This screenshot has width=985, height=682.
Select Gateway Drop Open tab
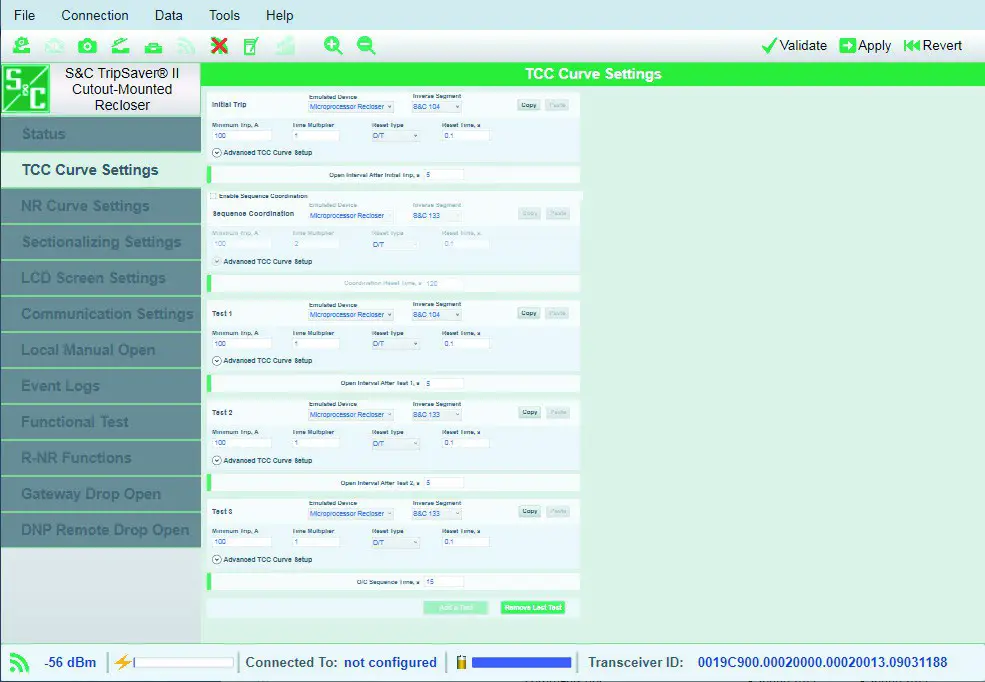point(101,494)
